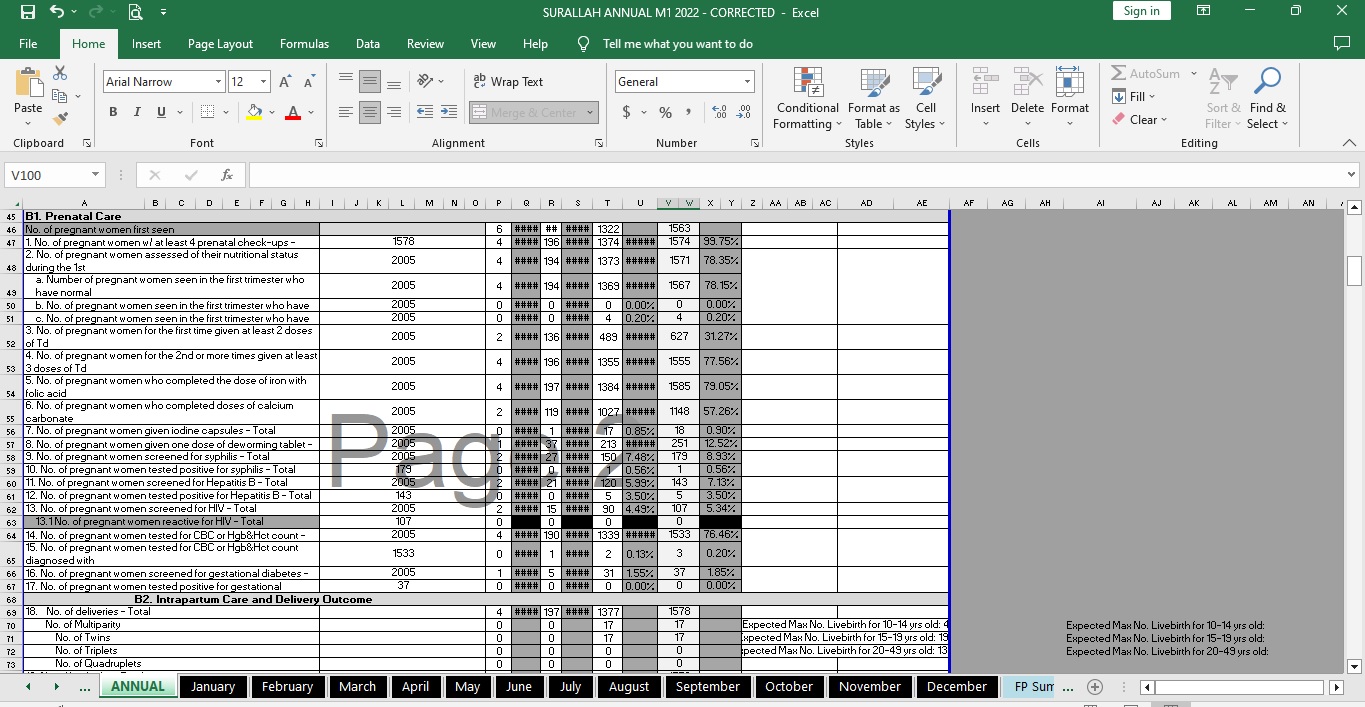Viewport: 1365px width, 707px height.
Task: Click inside the formula bar
Action: click(797, 175)
